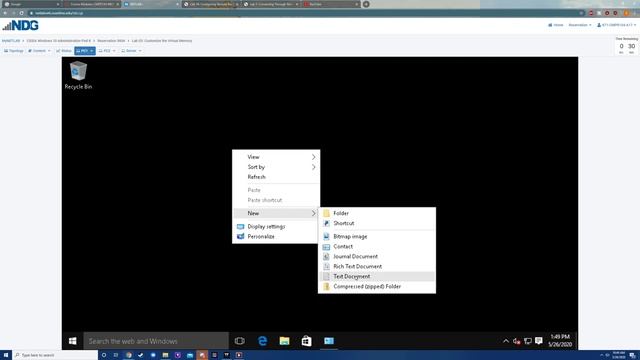Open the active PC1 tab dropdown

85,51
